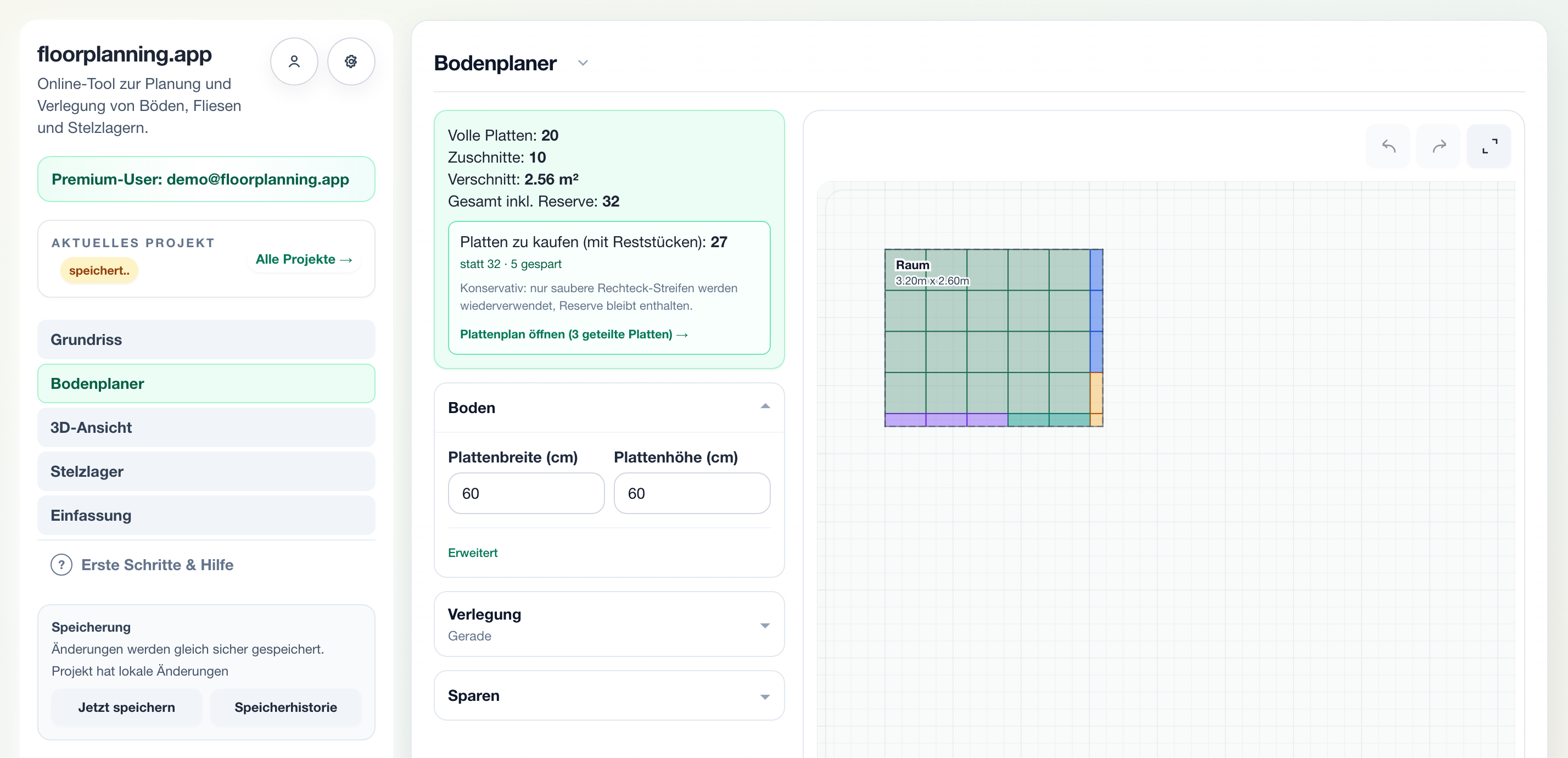The width and height of the screenshot is (1568, 758).
Task: Click the Jetzt speichern button
Action: pos(127,707)
